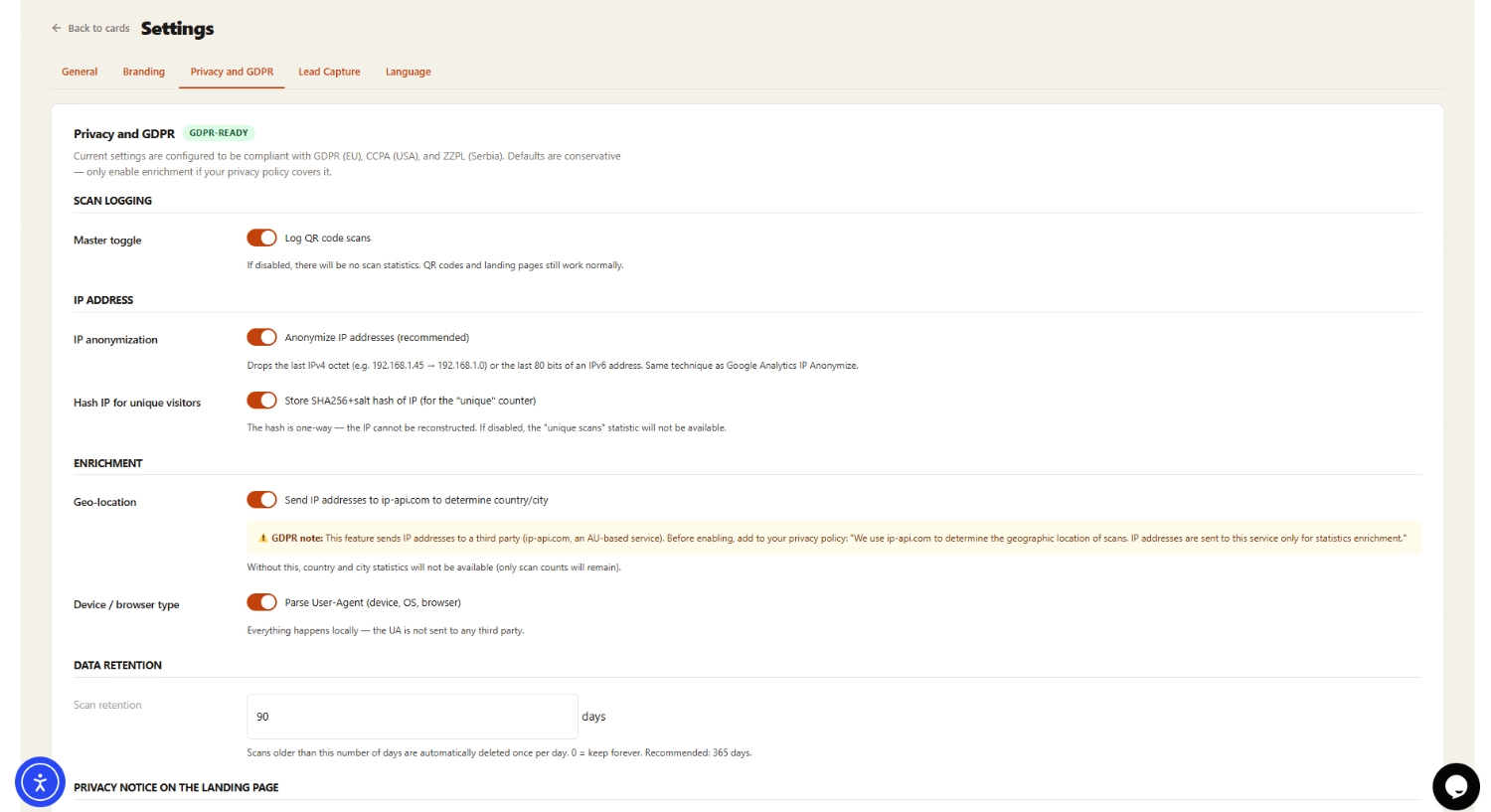The width and height of the screenshot is (1491, 812).
Task: Click 'Current settings are configured to be compliant' text
Action: (347, 164)
